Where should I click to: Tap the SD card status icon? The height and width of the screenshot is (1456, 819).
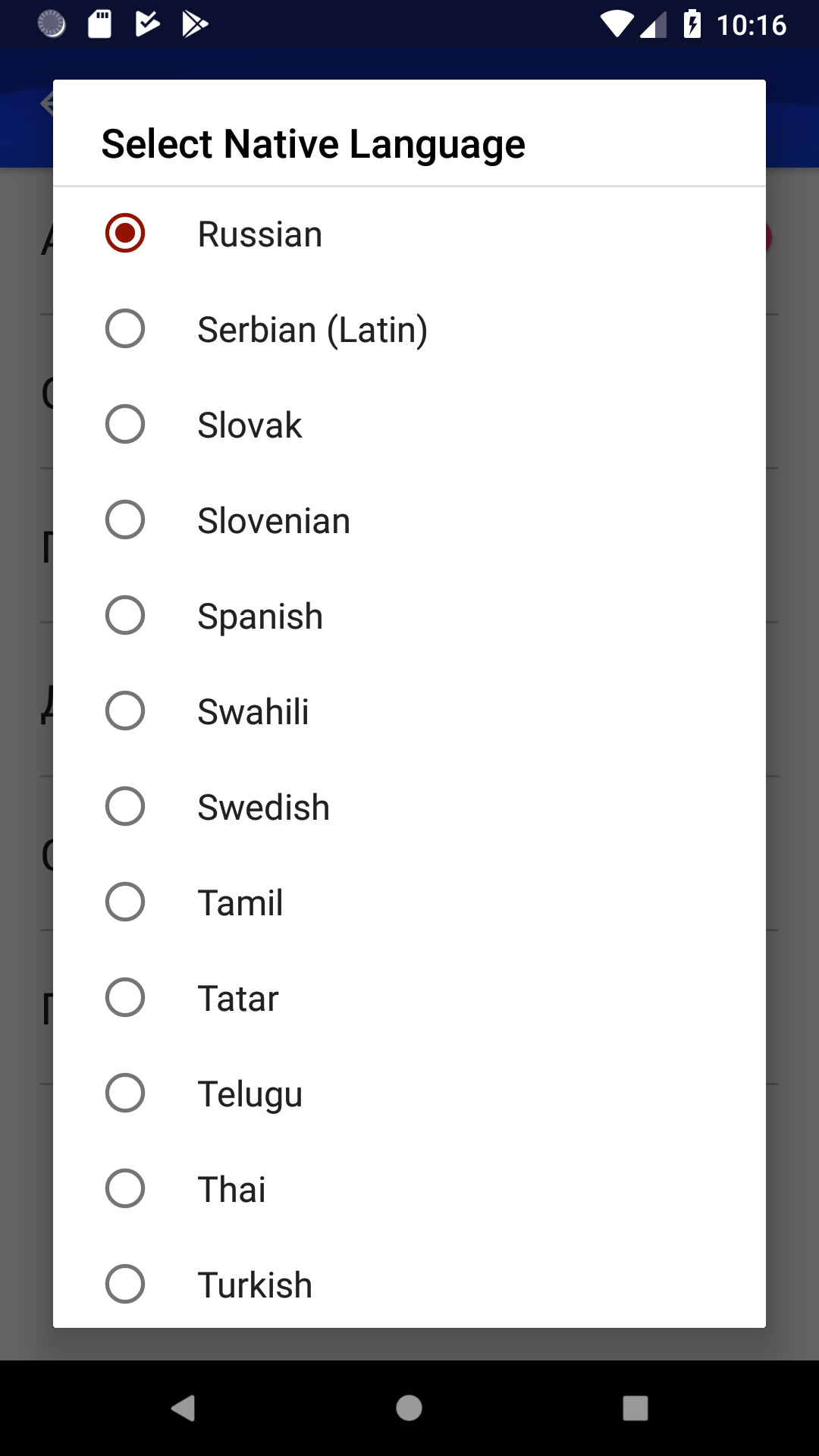click(x=99, y=24)
